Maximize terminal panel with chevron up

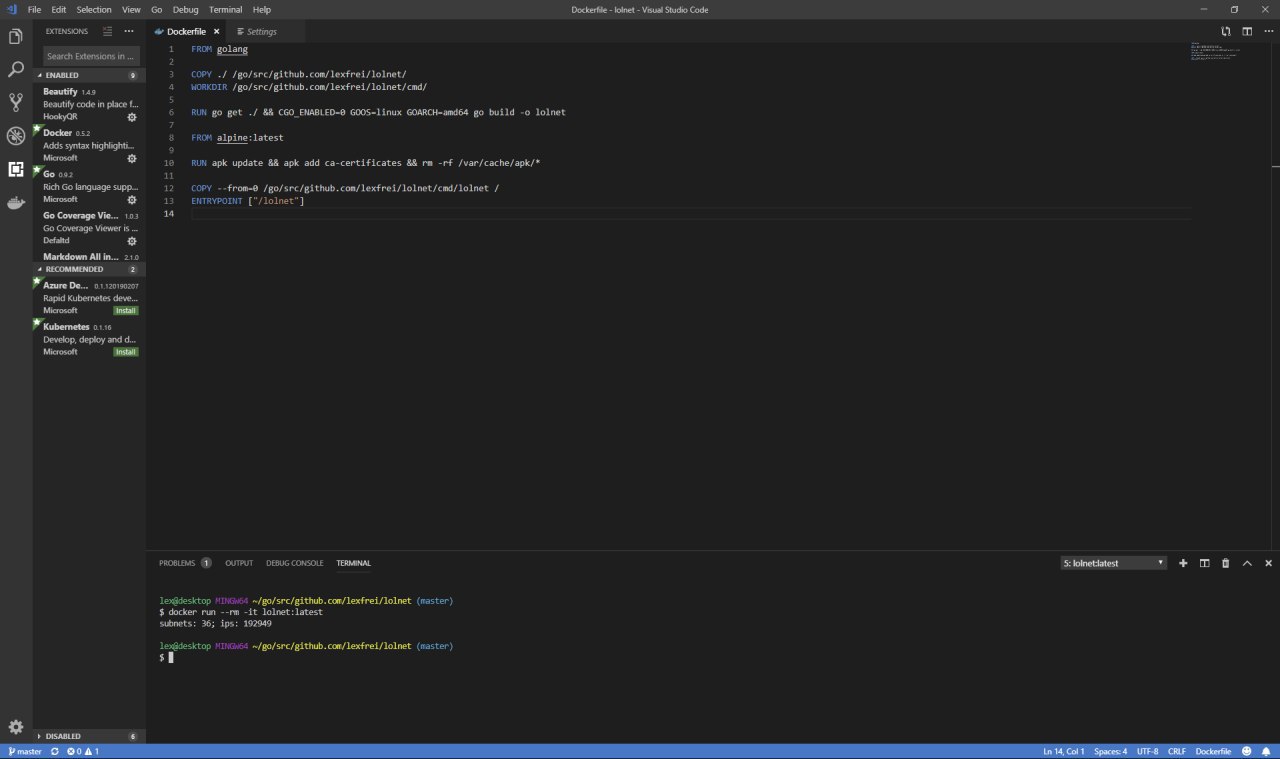[1247, 563]
